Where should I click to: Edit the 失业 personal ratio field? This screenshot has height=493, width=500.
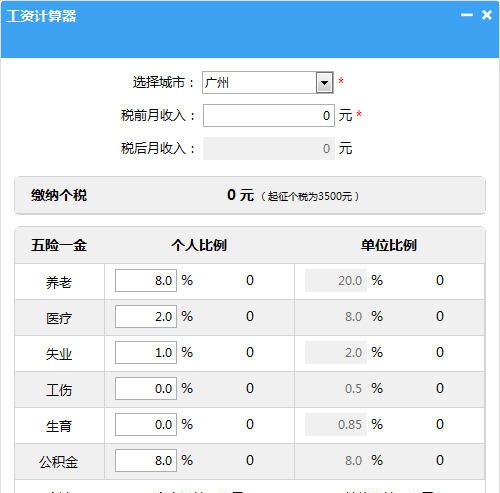(x=146, y=352)
